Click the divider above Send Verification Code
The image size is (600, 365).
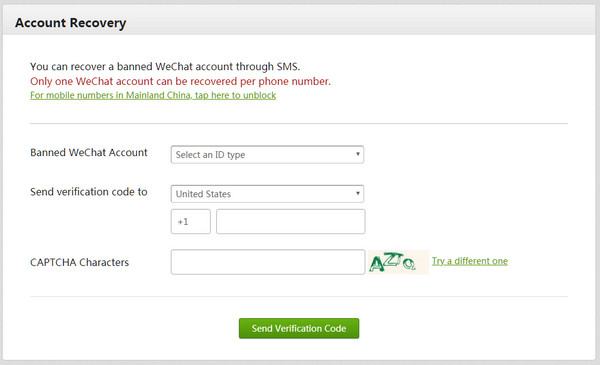pyautogui.click(x=299, y=296)
